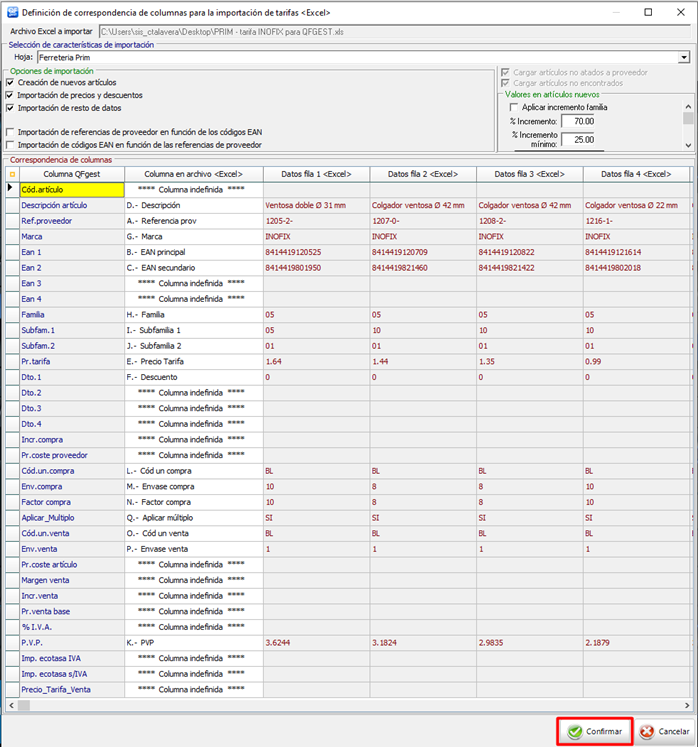The height and width of the screenshot is (747, 698).
Task: Open column mapping for Cód.artículo row
Action: [194, 190]
